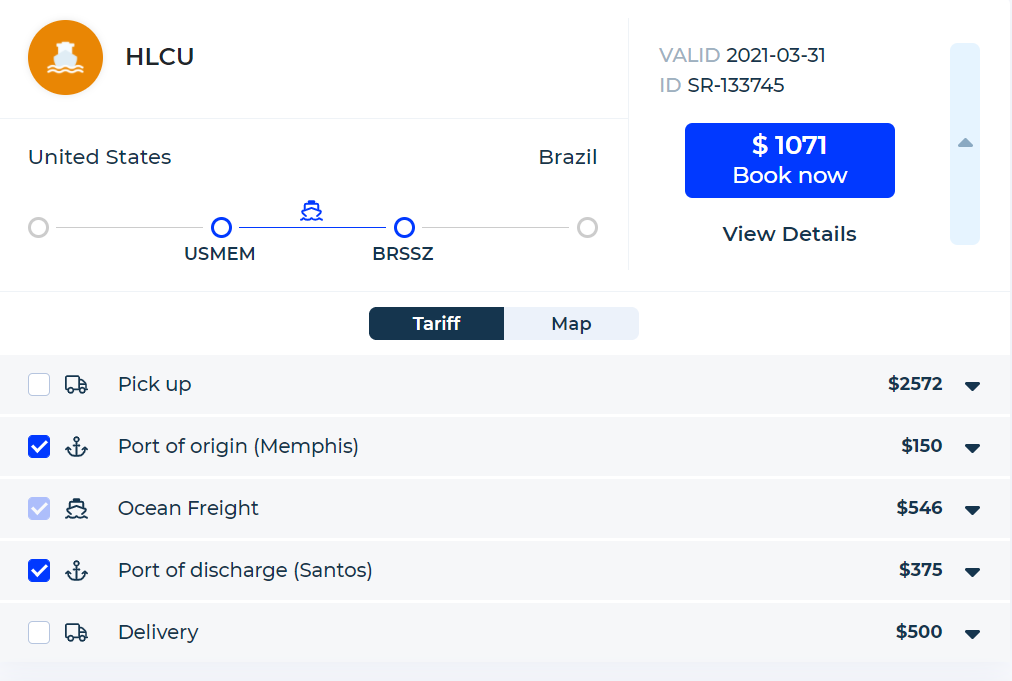Expand the Delivery $500 row arrow

[972, 634]
